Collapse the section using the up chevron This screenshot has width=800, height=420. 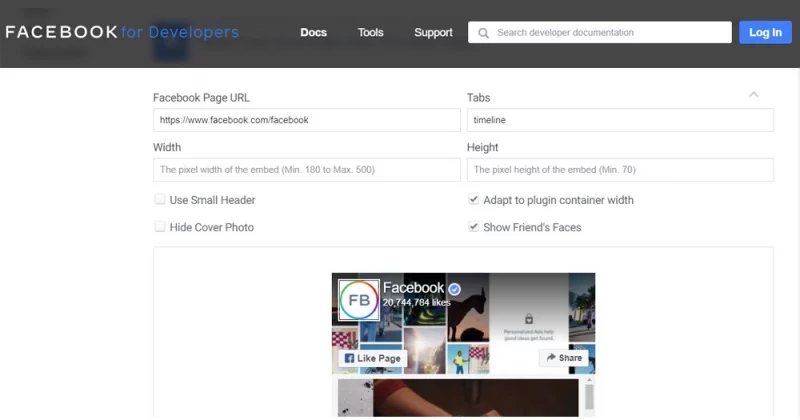click(x=753, y=95)
